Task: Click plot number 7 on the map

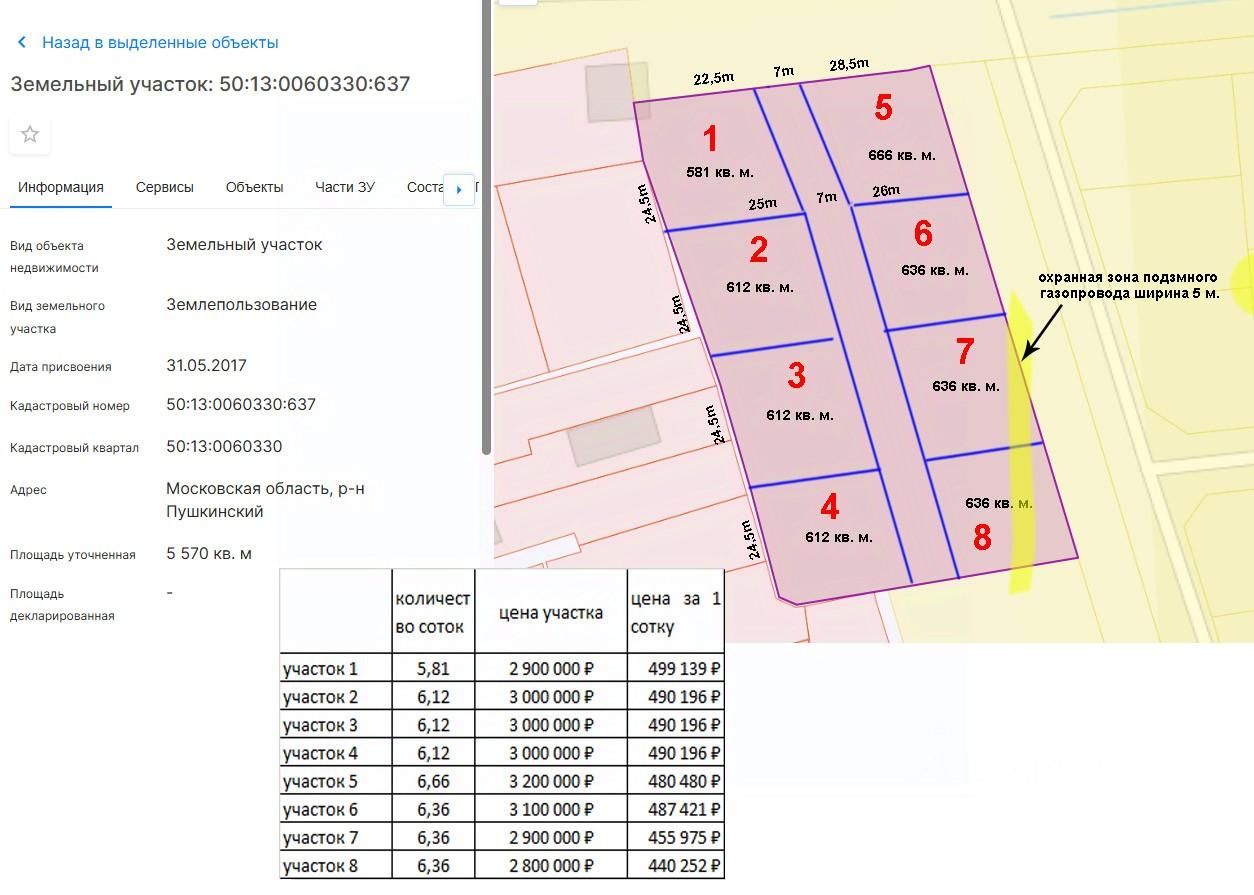Action: point(965,352)
